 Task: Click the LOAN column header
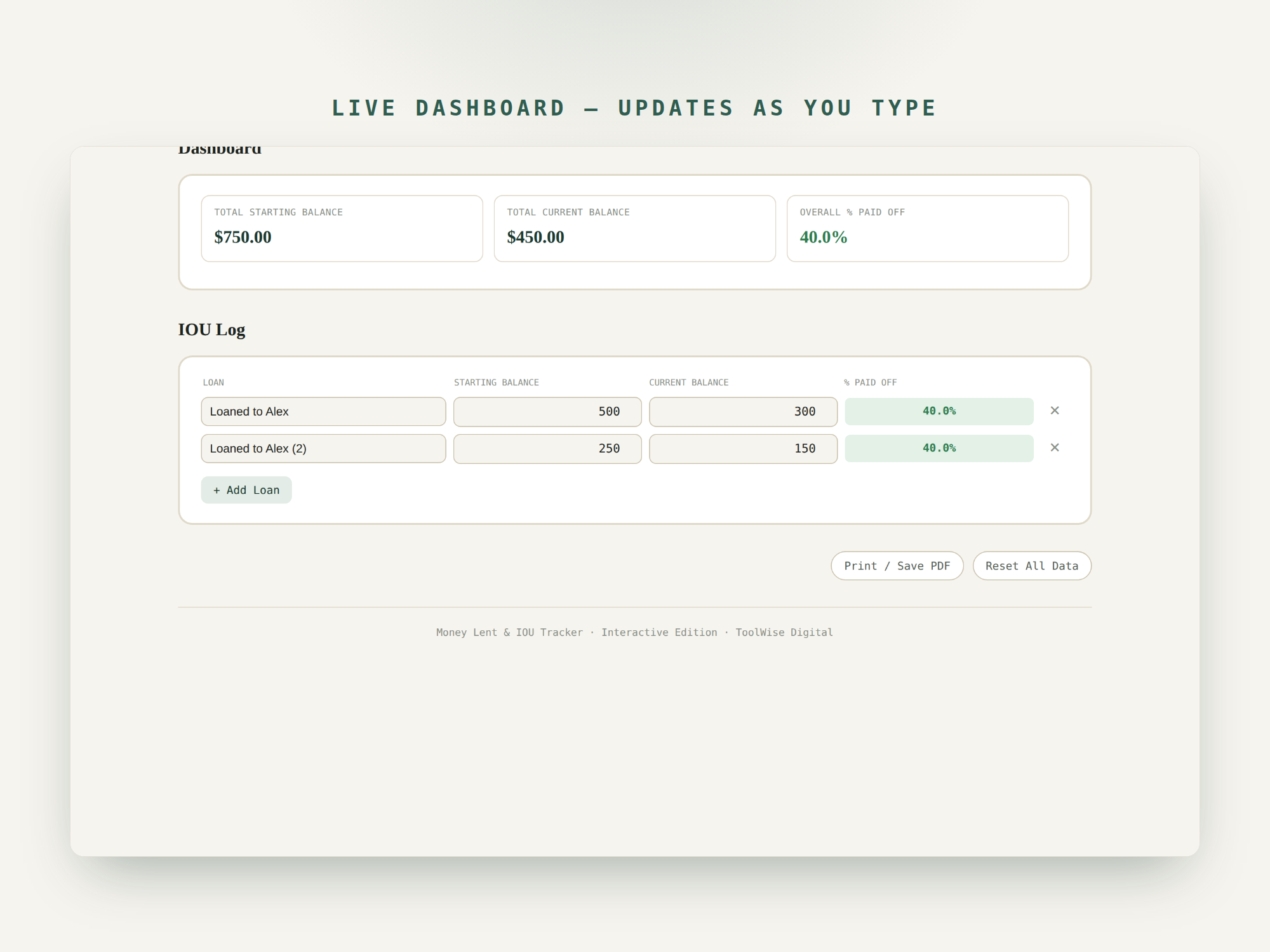[213, 382]
